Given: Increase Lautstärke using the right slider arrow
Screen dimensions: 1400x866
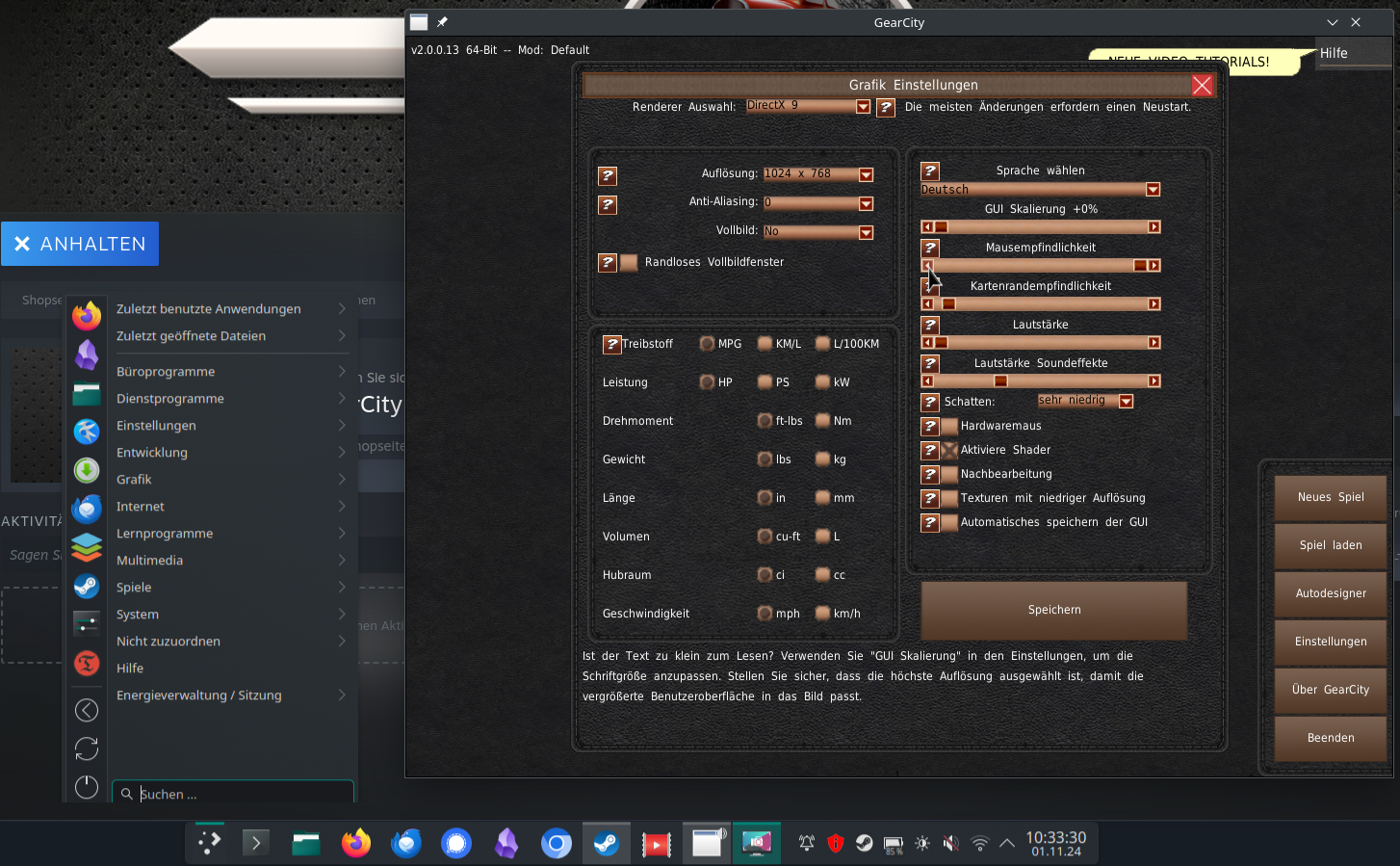Looking at the screenshot, I should 1154,342.
